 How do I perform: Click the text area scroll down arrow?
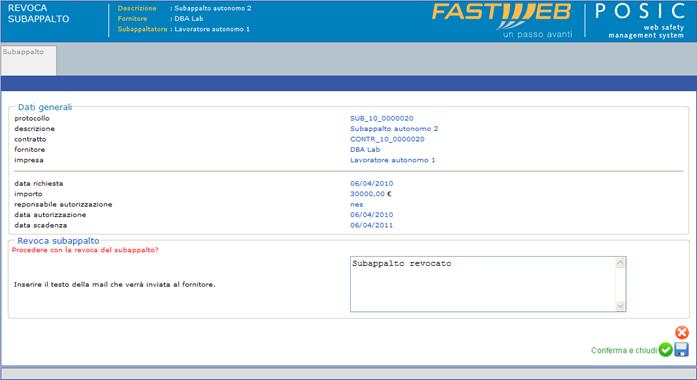[x=620, y=305]
